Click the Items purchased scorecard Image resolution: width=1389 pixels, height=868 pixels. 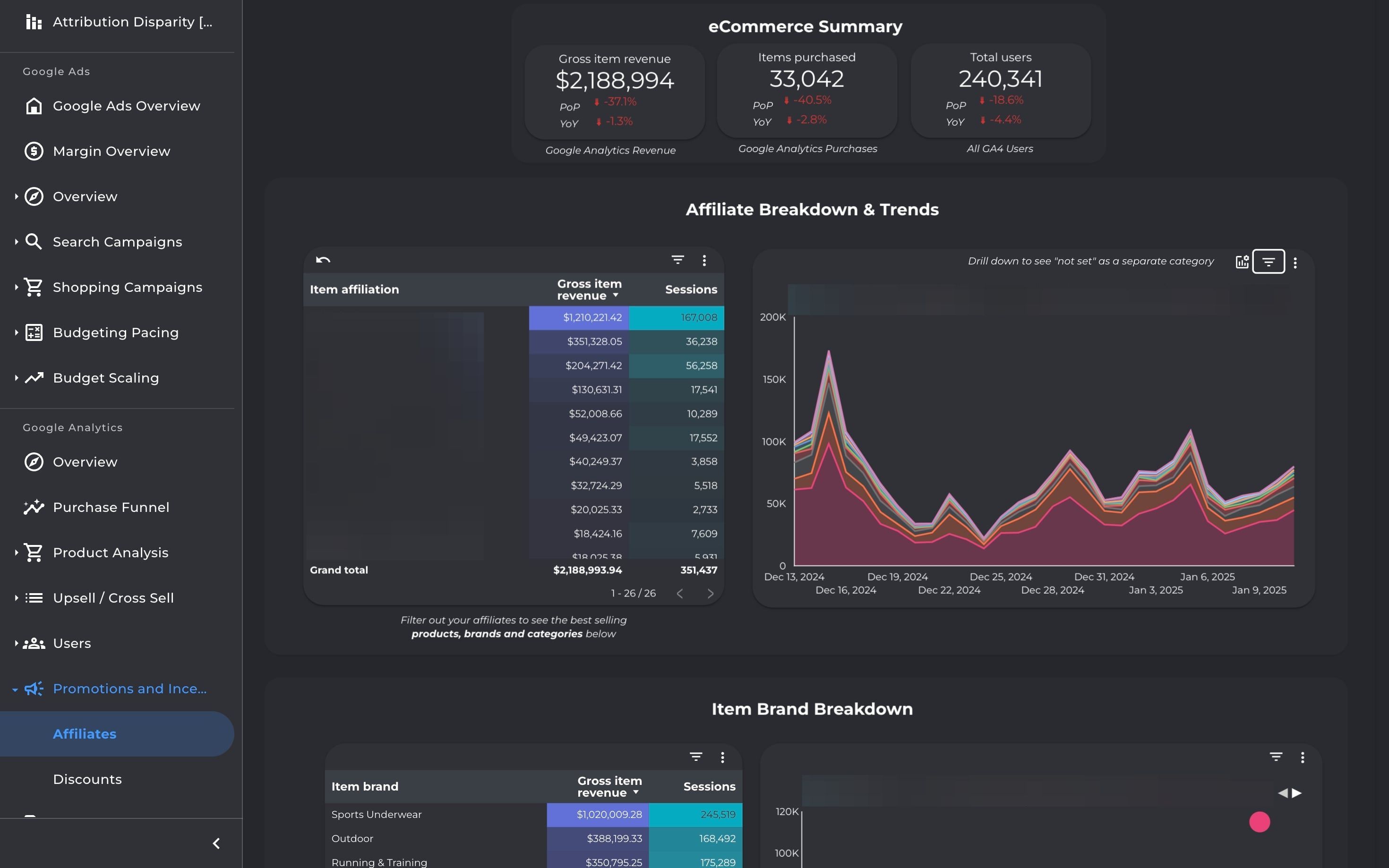(x=807, y=90)
